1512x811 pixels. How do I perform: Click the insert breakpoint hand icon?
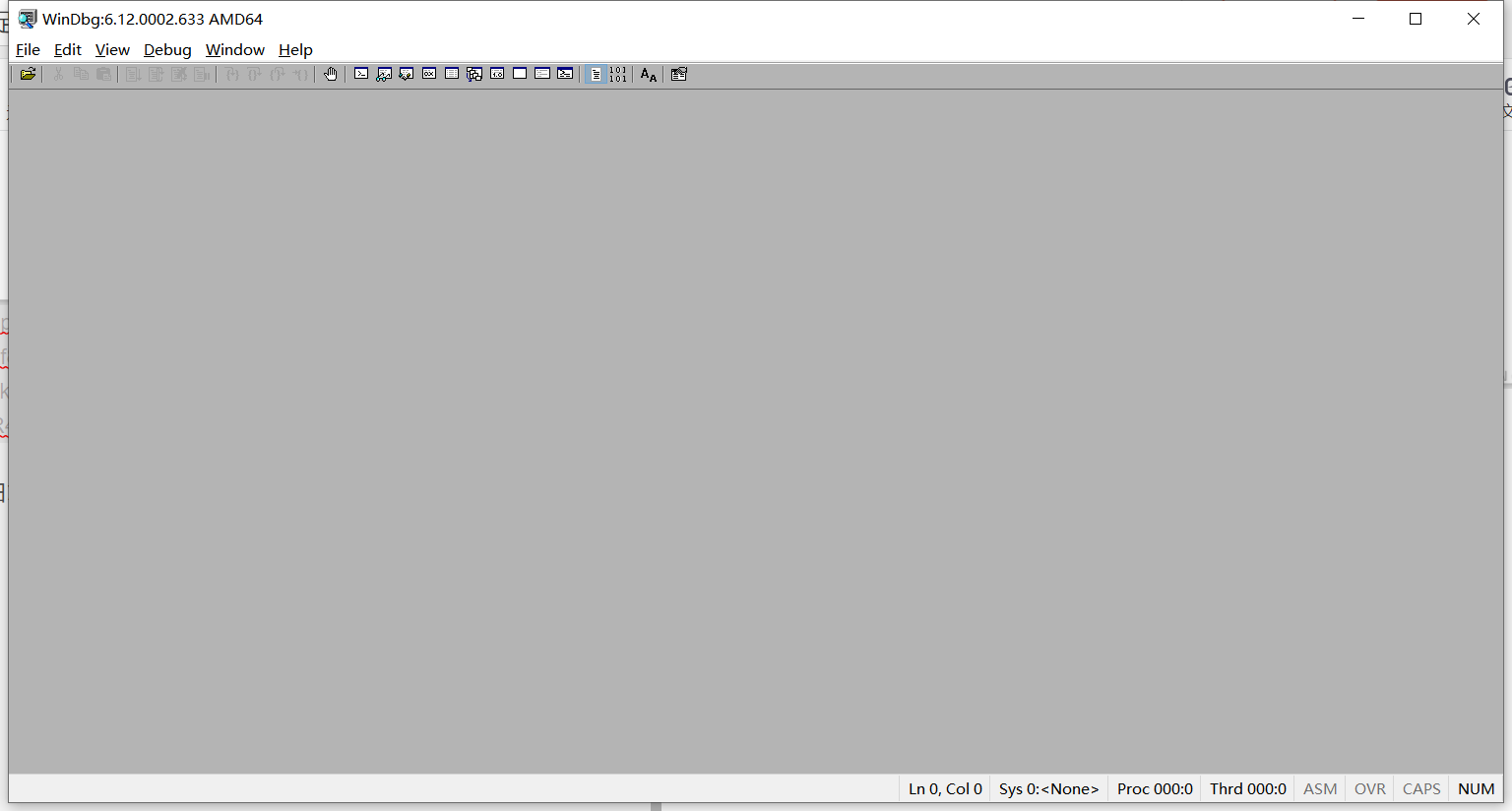[x=330, y=73]
